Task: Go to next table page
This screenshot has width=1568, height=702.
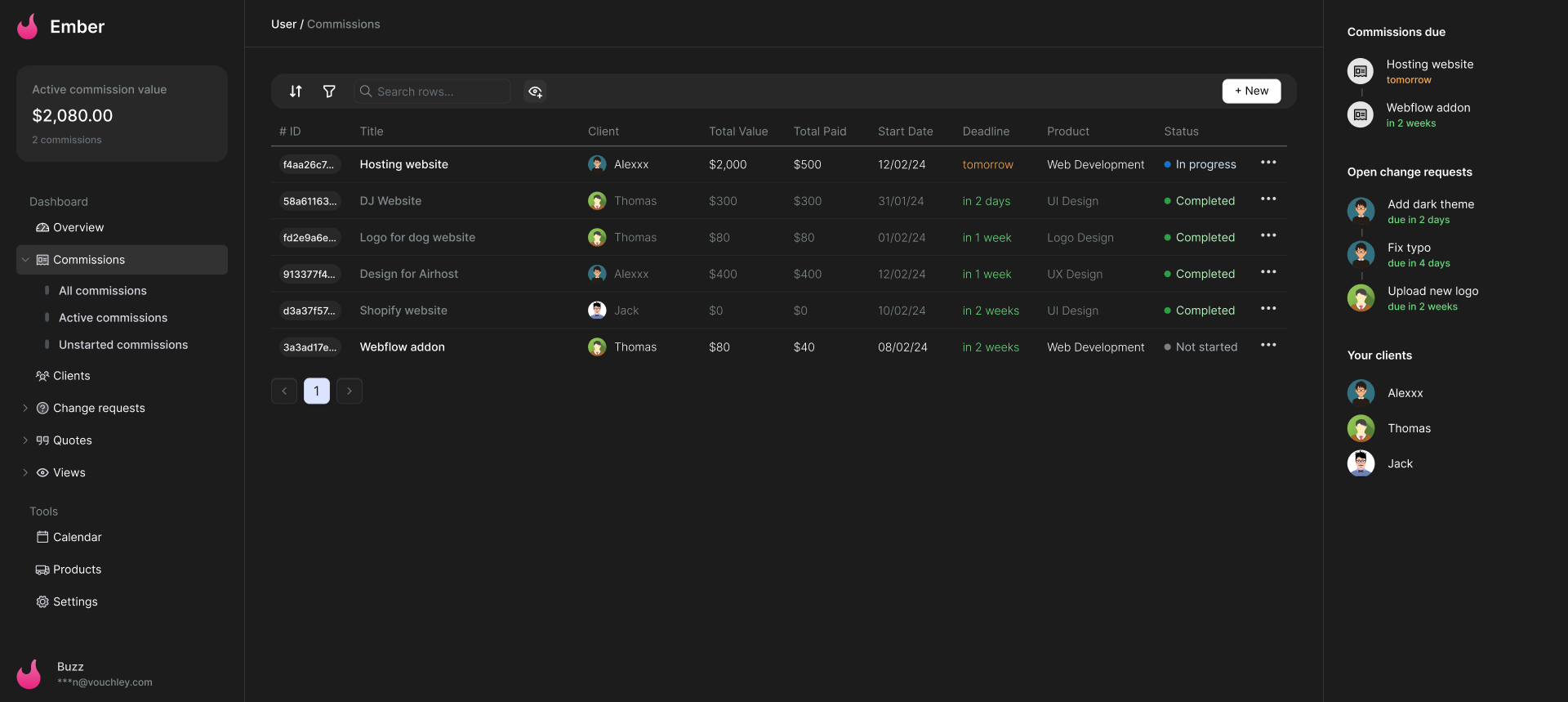Action: pyautogui.click(x=350, y=391)
